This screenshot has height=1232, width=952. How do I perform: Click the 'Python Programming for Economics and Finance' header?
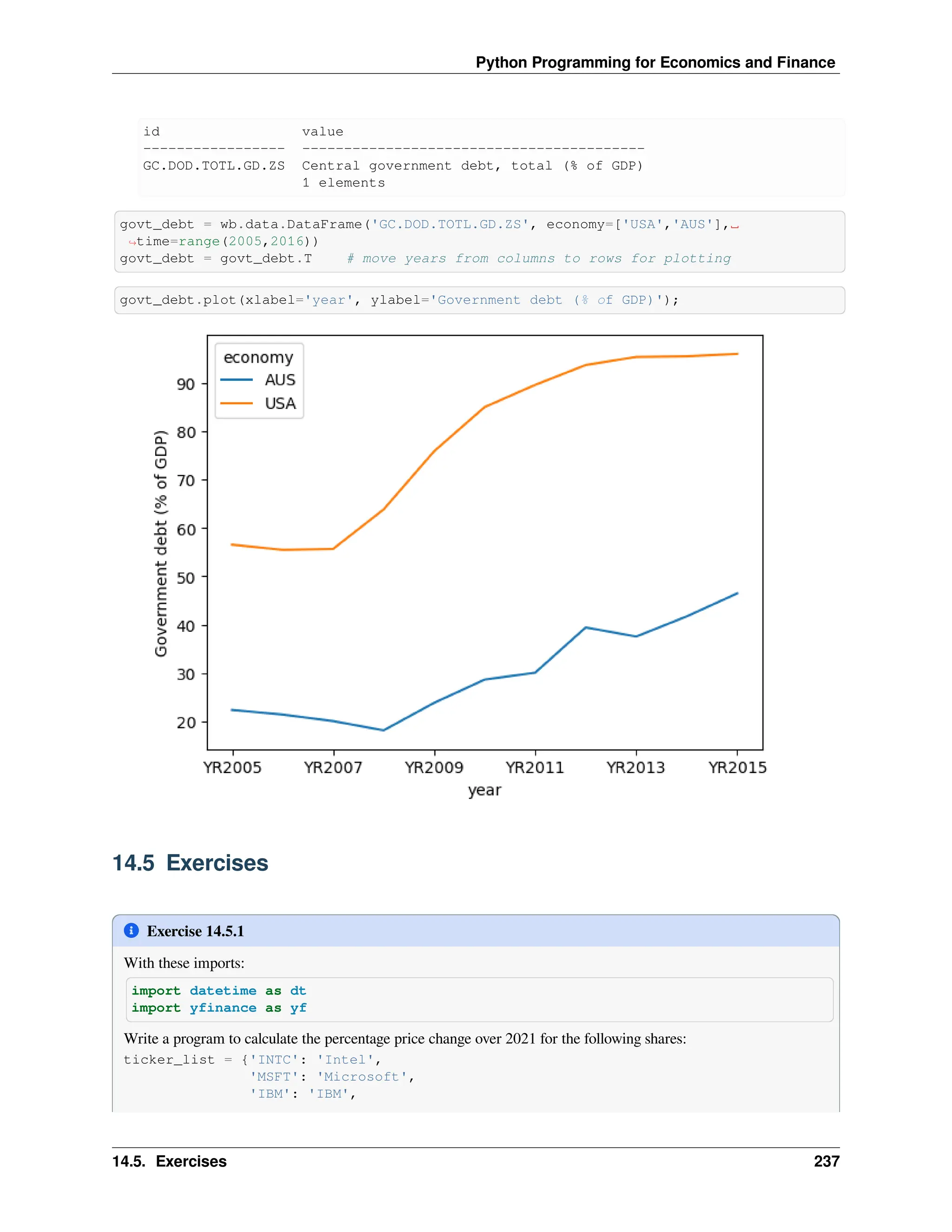point(655,62)
